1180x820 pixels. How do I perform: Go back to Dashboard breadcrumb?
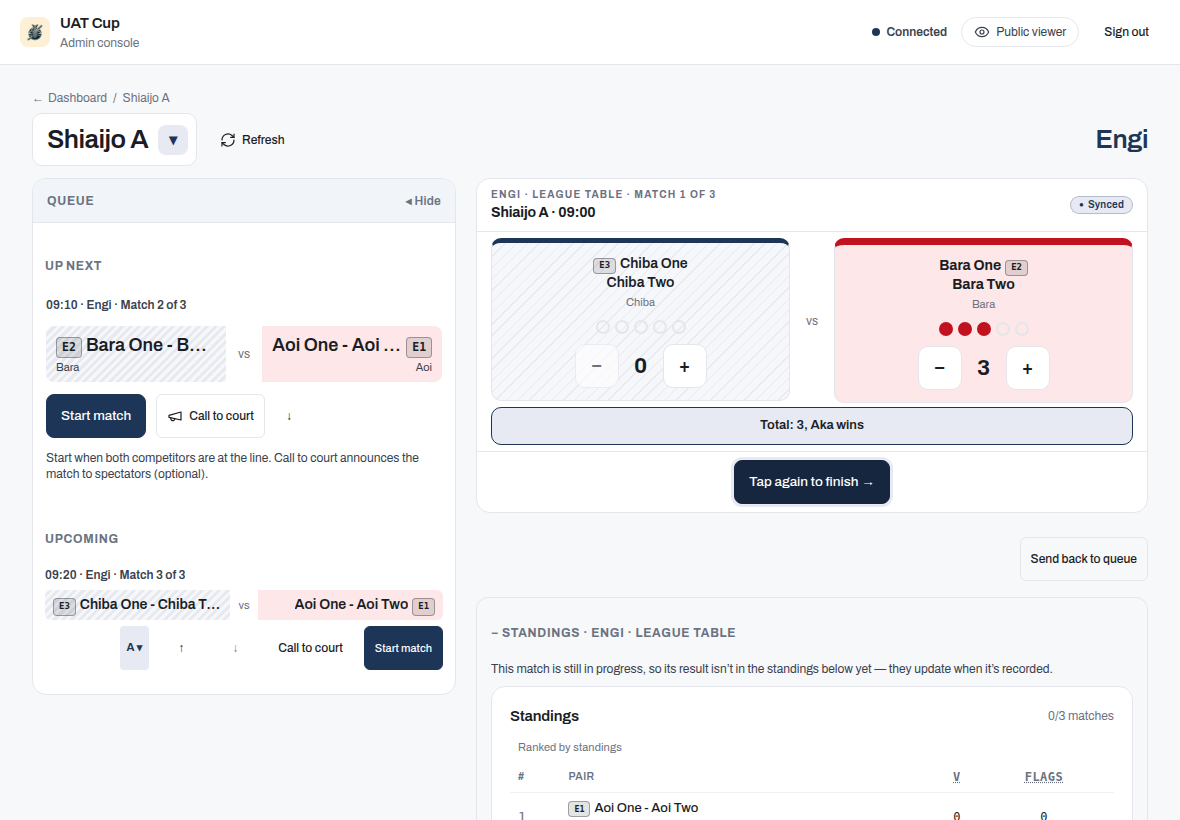click(77, 98)
